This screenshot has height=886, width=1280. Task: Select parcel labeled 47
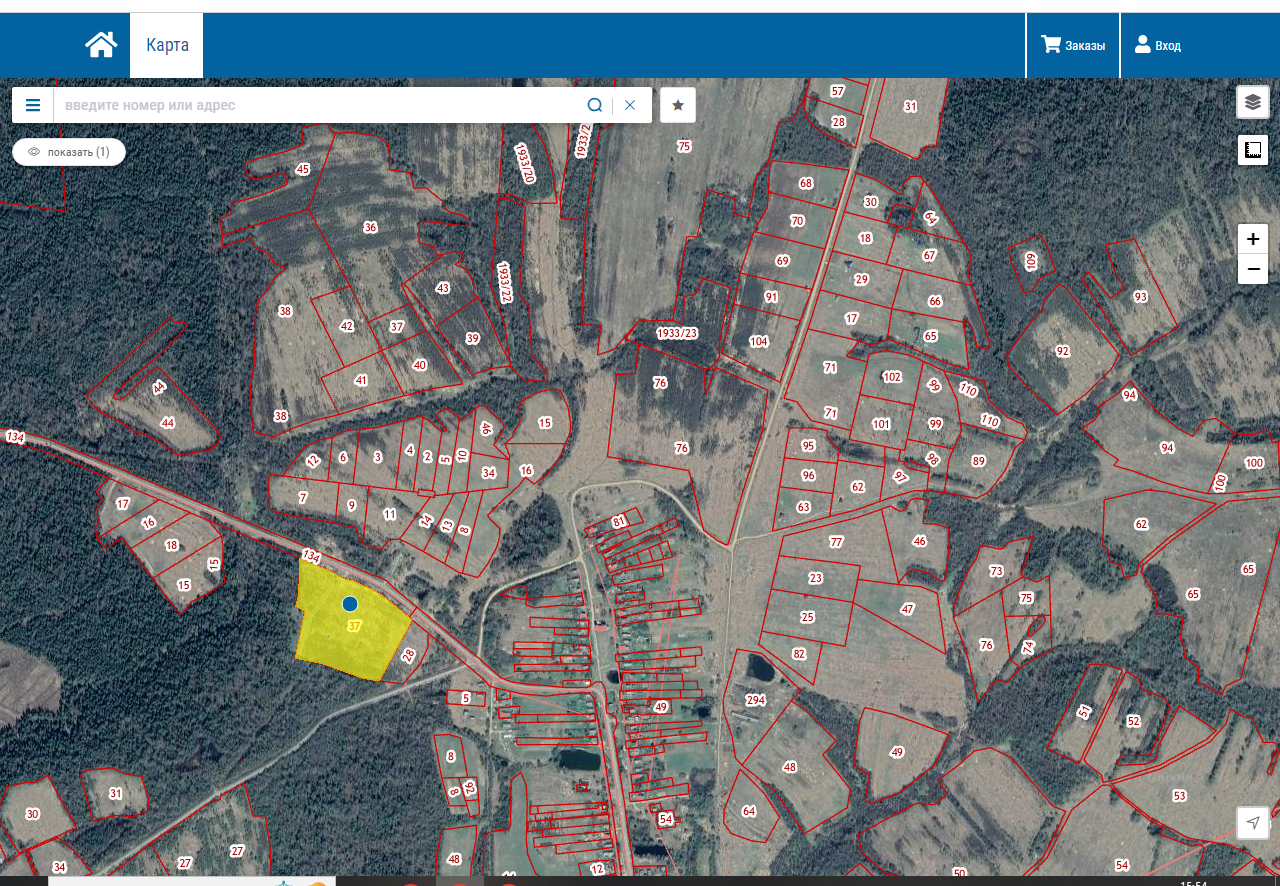[908, 608]
